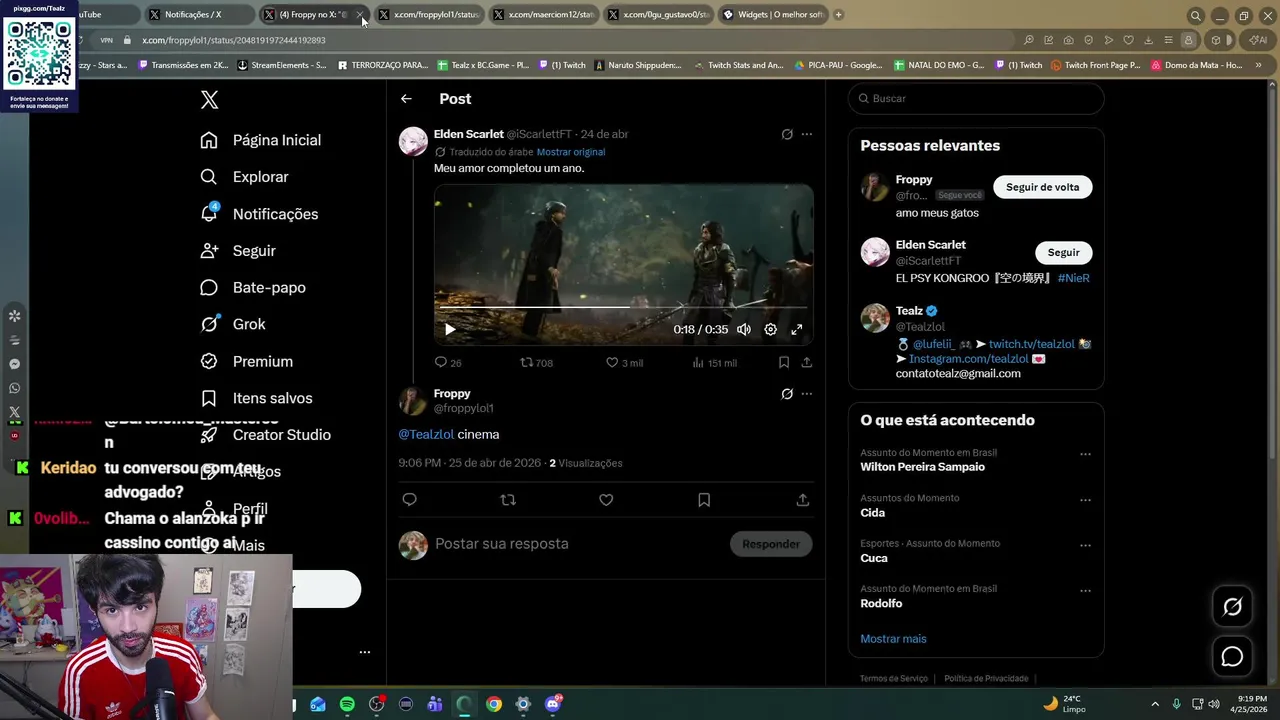Click the Buscar search box
This screenshot has height=720, width=1280.
(x=976, y=99)
